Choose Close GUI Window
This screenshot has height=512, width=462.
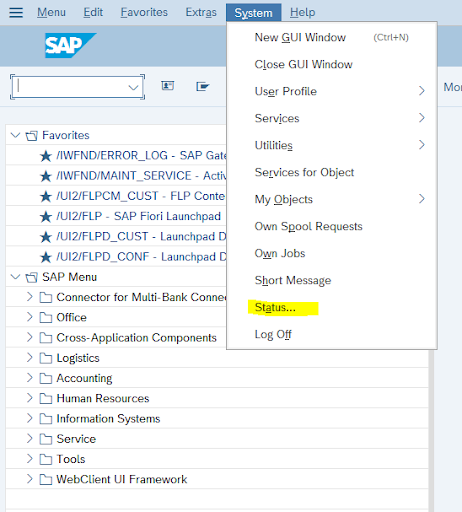[332, 64]
